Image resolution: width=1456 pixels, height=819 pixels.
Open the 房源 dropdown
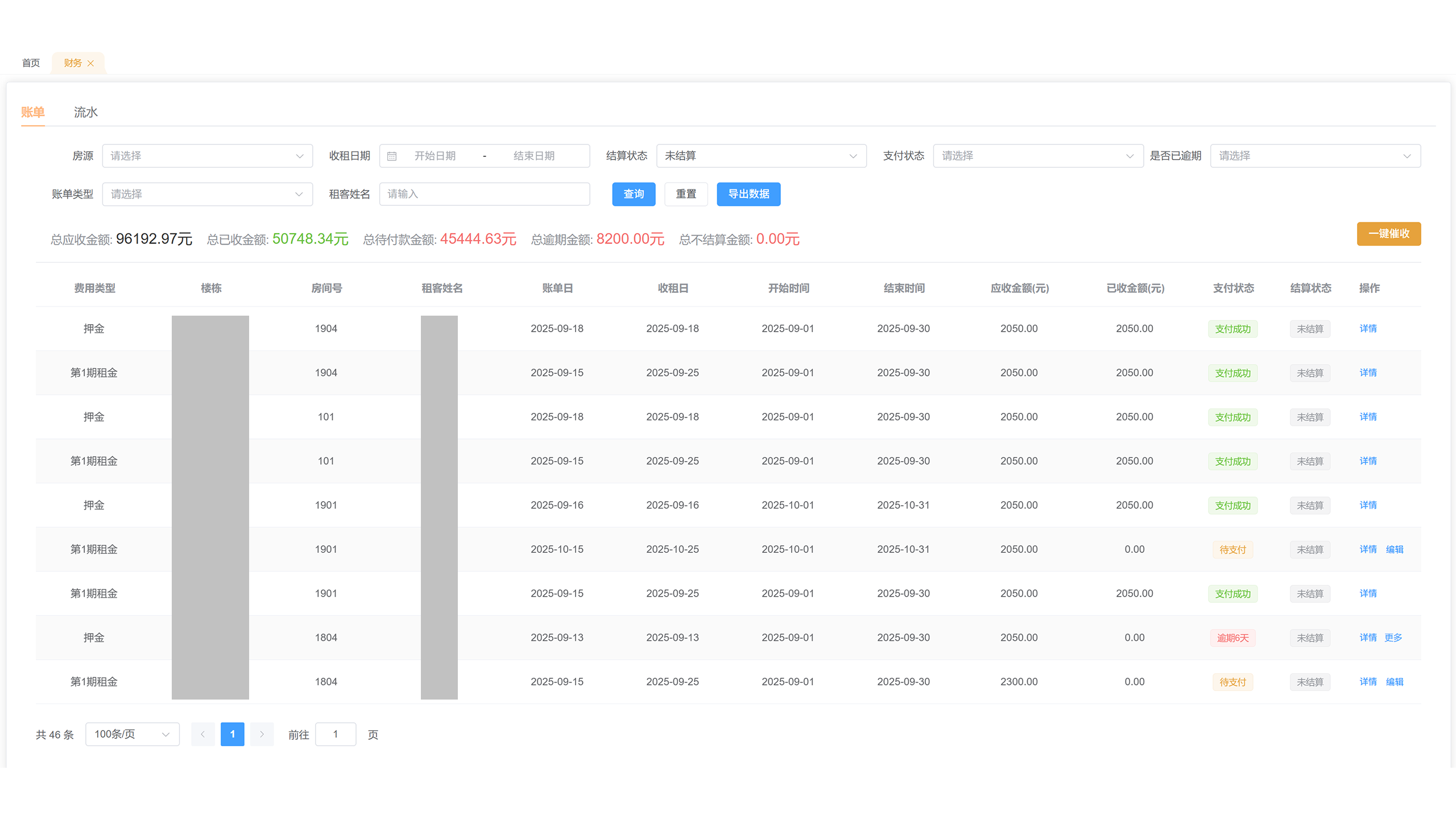pyautogui.click(x=207, y=156)
